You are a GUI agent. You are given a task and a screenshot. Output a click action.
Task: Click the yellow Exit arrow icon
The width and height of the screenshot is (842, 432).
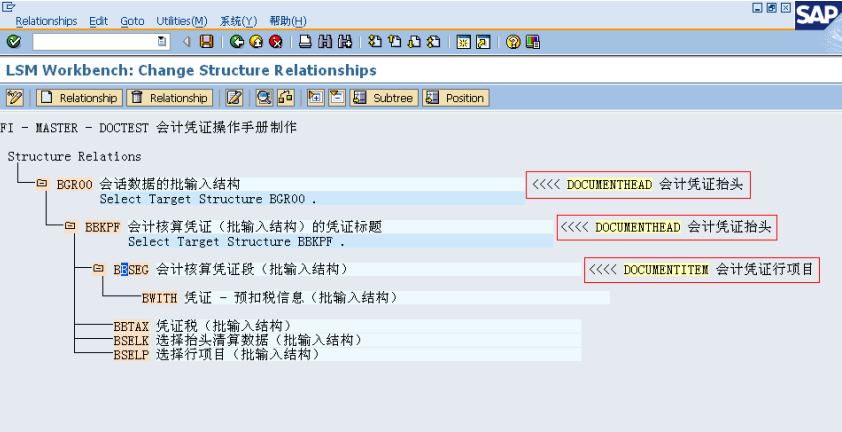256,42
